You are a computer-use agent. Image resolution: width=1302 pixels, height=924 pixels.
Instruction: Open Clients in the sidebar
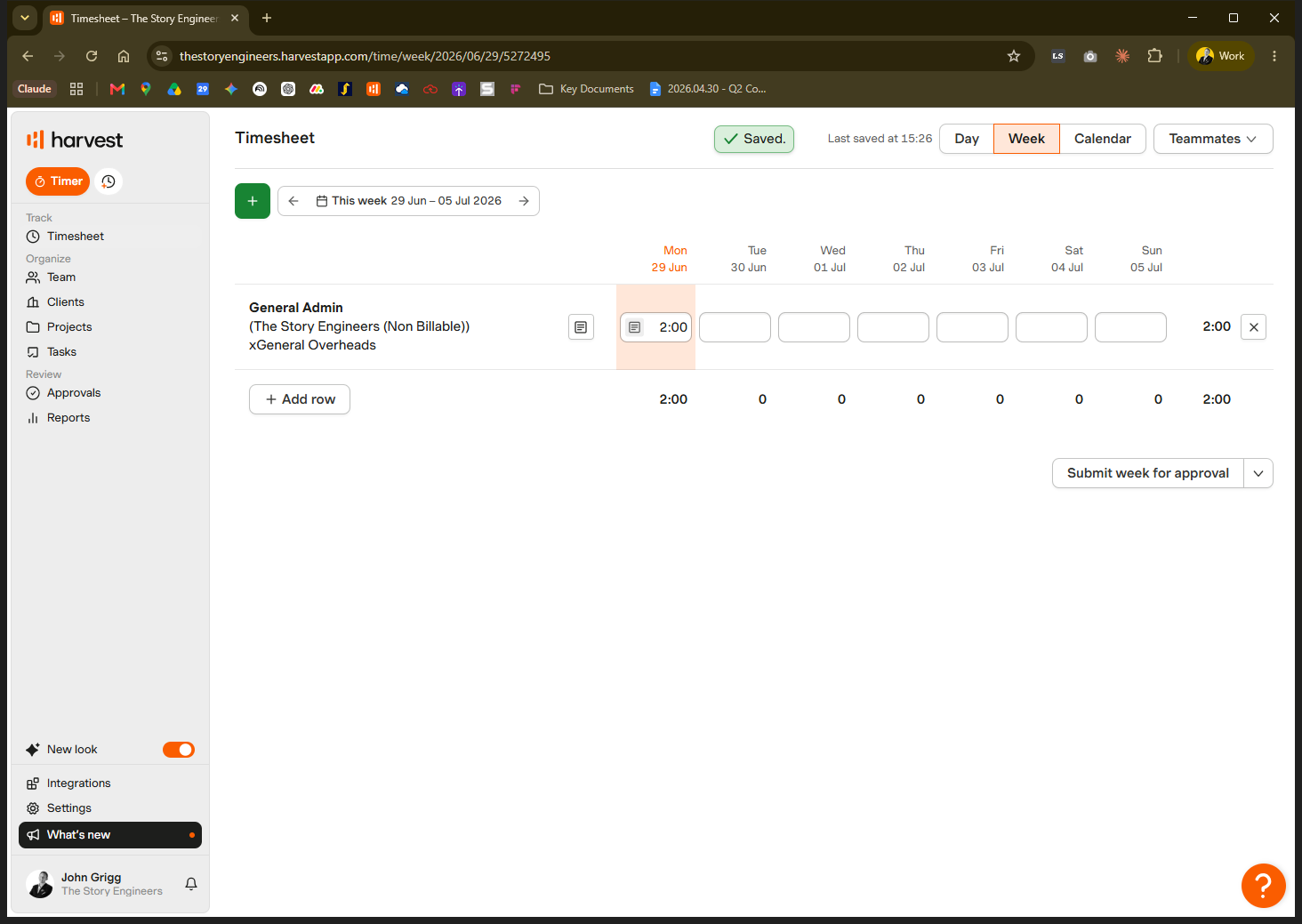coord(66,302)
